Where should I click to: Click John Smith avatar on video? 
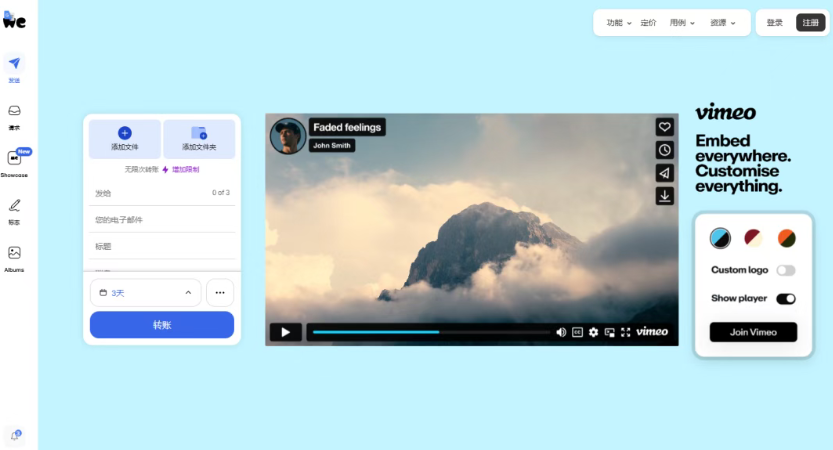coord(288,136)
